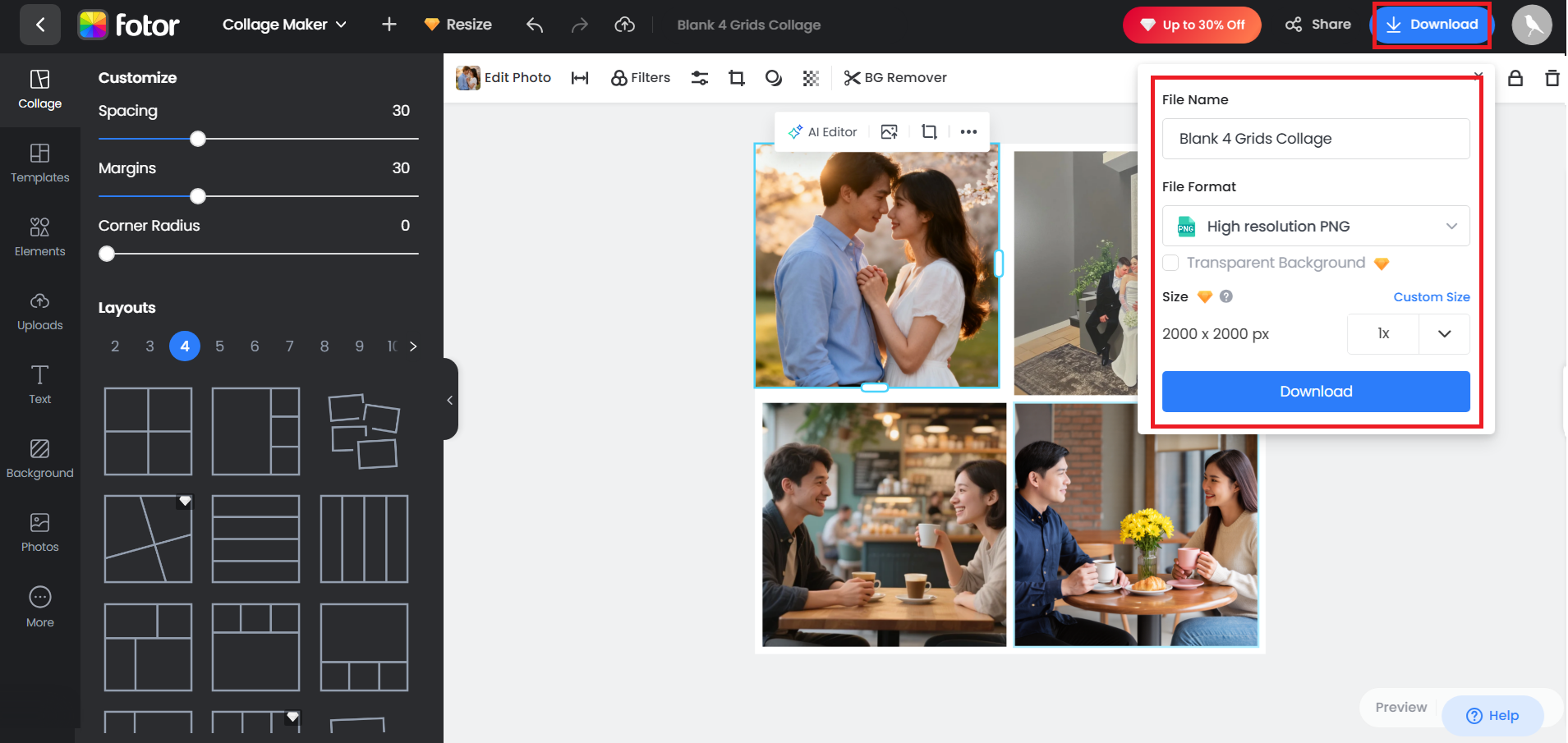This screenshot has height=743, width=1568.
Task: Click the lock icon on the right of the toolbar
Action: (x=1515, y=78)
